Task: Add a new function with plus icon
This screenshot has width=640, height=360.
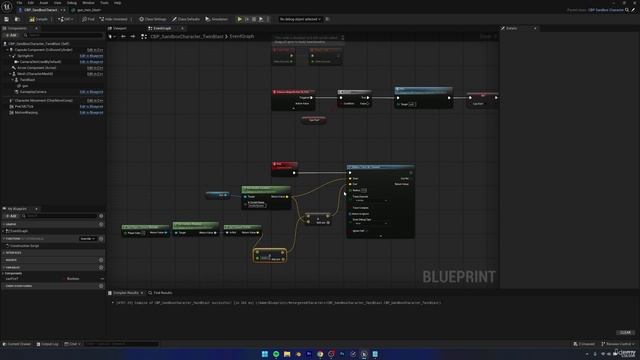Action: (101, 238)
